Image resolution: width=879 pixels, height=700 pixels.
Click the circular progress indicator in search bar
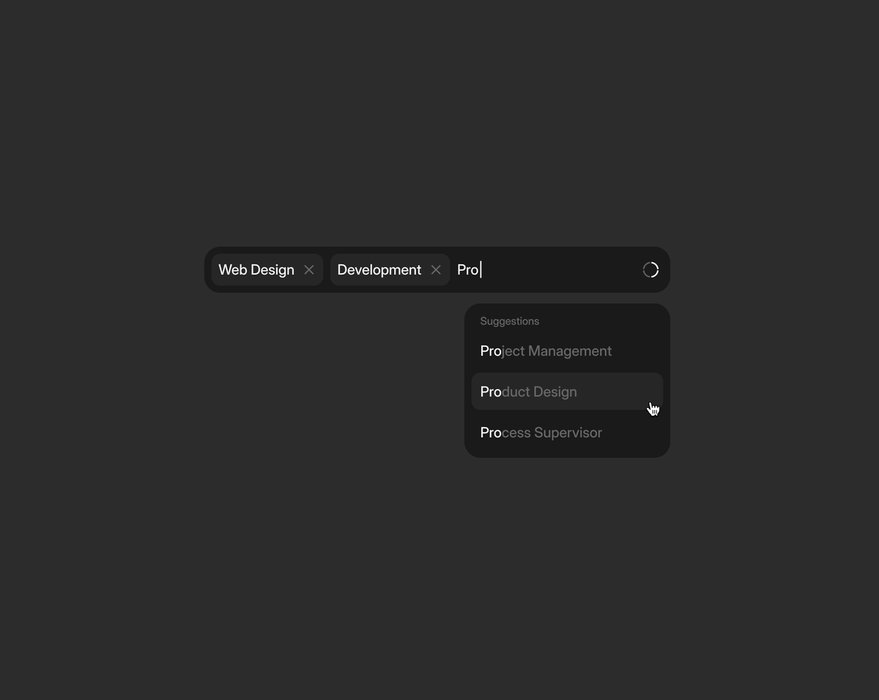[650, 270]
